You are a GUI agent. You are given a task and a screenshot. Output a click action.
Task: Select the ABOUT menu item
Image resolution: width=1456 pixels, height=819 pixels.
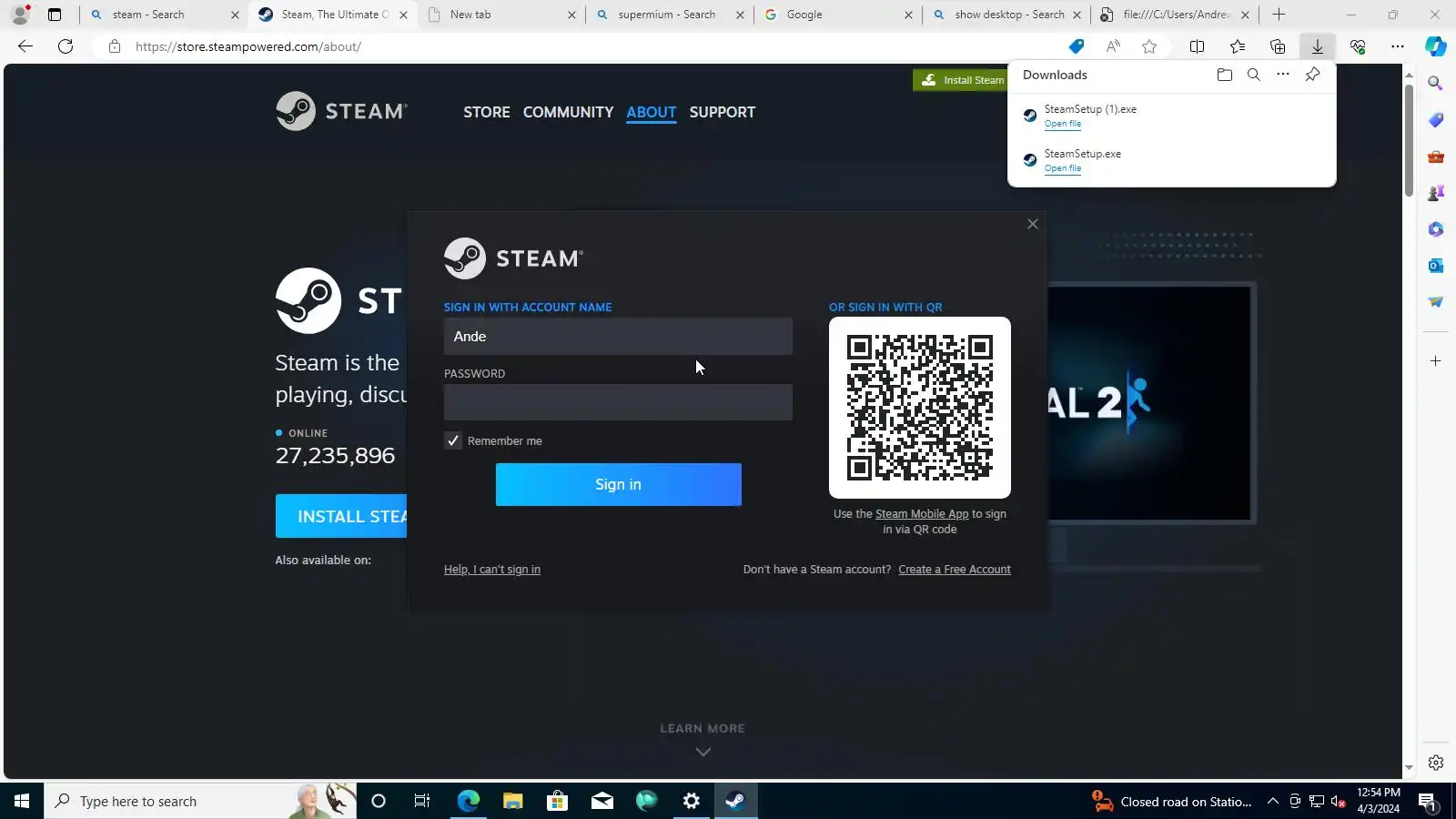click(652, 112)
